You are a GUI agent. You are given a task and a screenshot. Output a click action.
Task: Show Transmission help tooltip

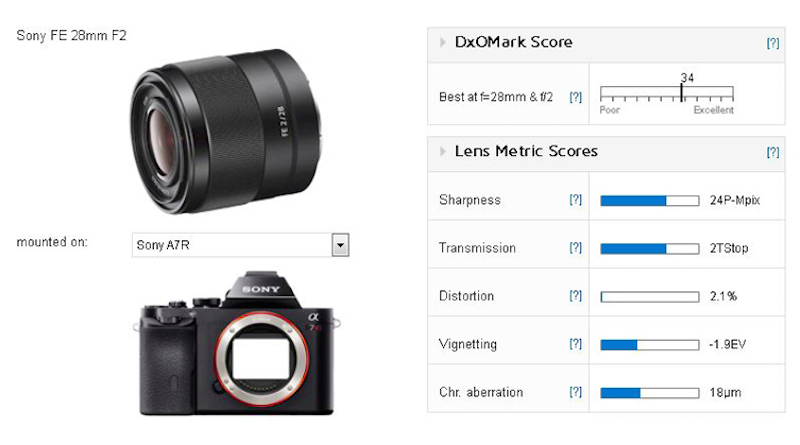pyautogui.click(x=576, y=248)
